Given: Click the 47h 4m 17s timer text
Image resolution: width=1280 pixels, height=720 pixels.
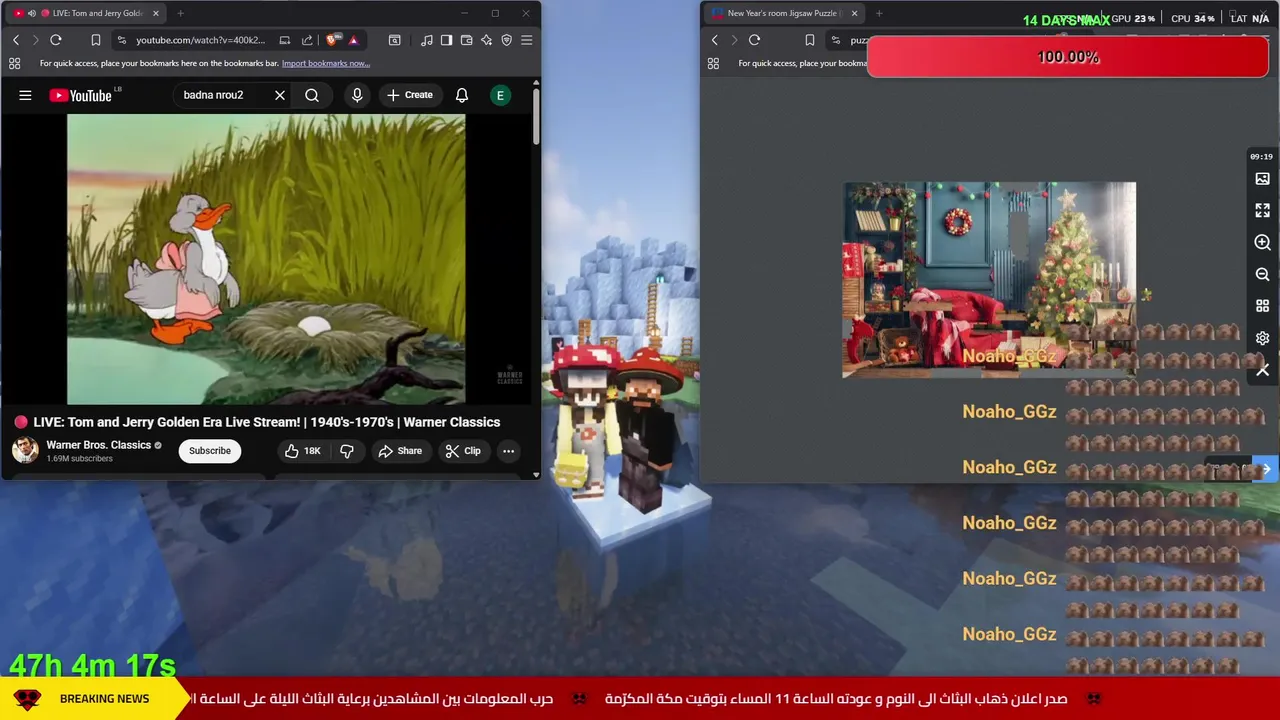Looking at the screenshot, I should [92, 665].
